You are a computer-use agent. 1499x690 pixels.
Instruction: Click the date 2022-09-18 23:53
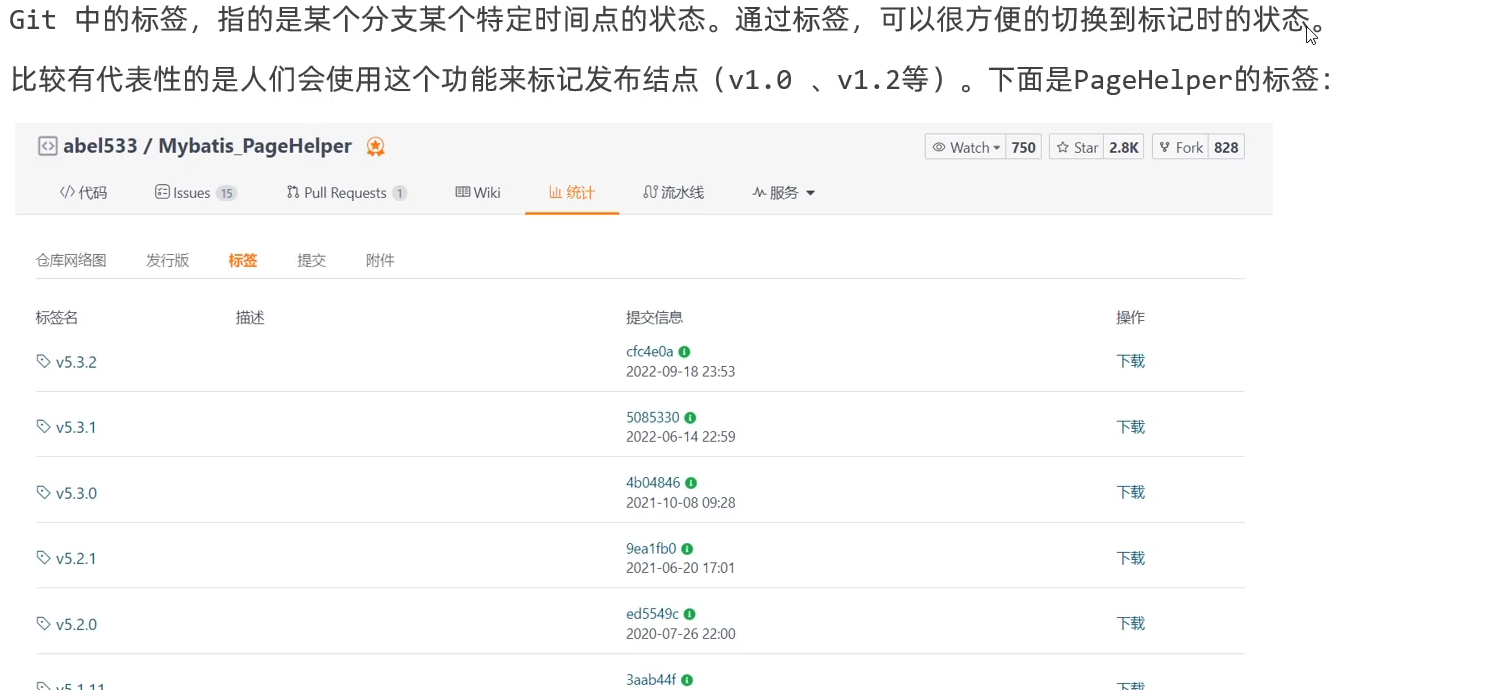tap(681, 372)
